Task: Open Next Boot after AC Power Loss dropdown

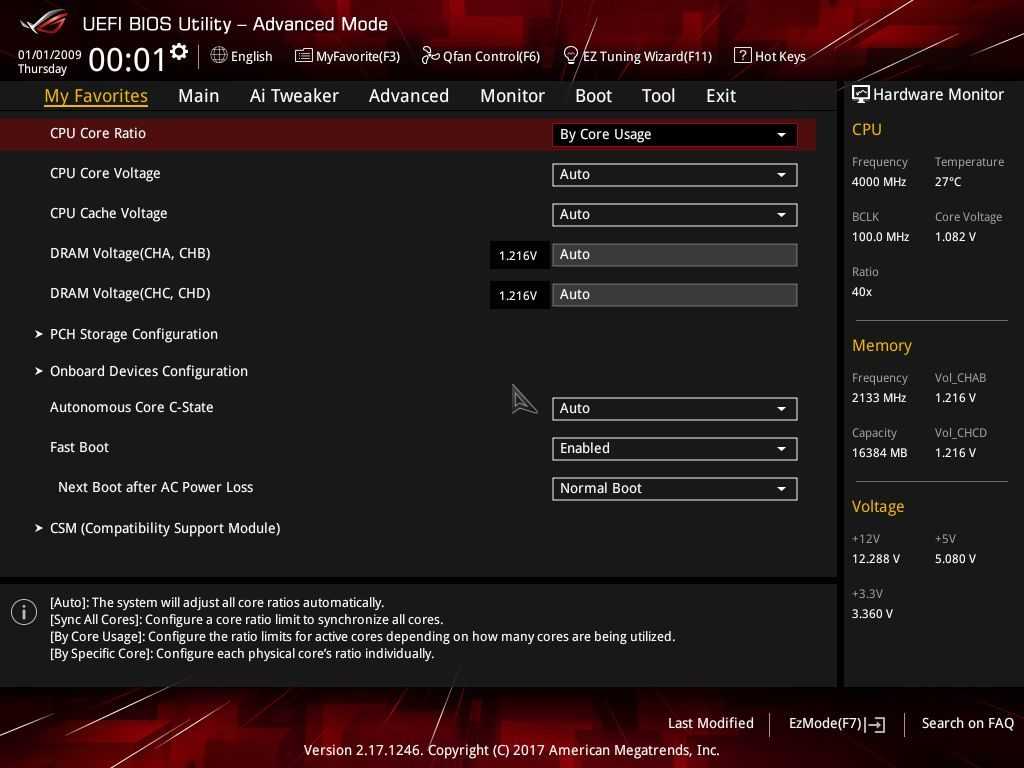Action: click(x=674, y=488)
